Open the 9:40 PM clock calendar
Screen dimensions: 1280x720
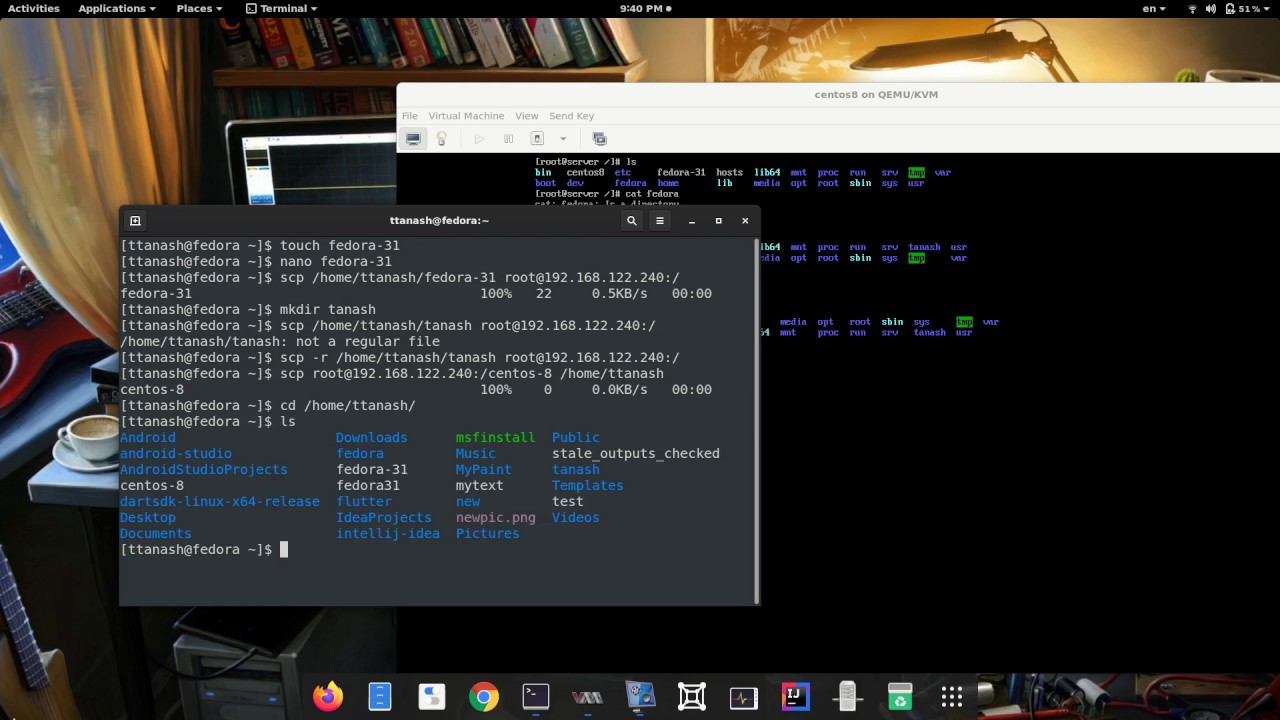point(645,8)
